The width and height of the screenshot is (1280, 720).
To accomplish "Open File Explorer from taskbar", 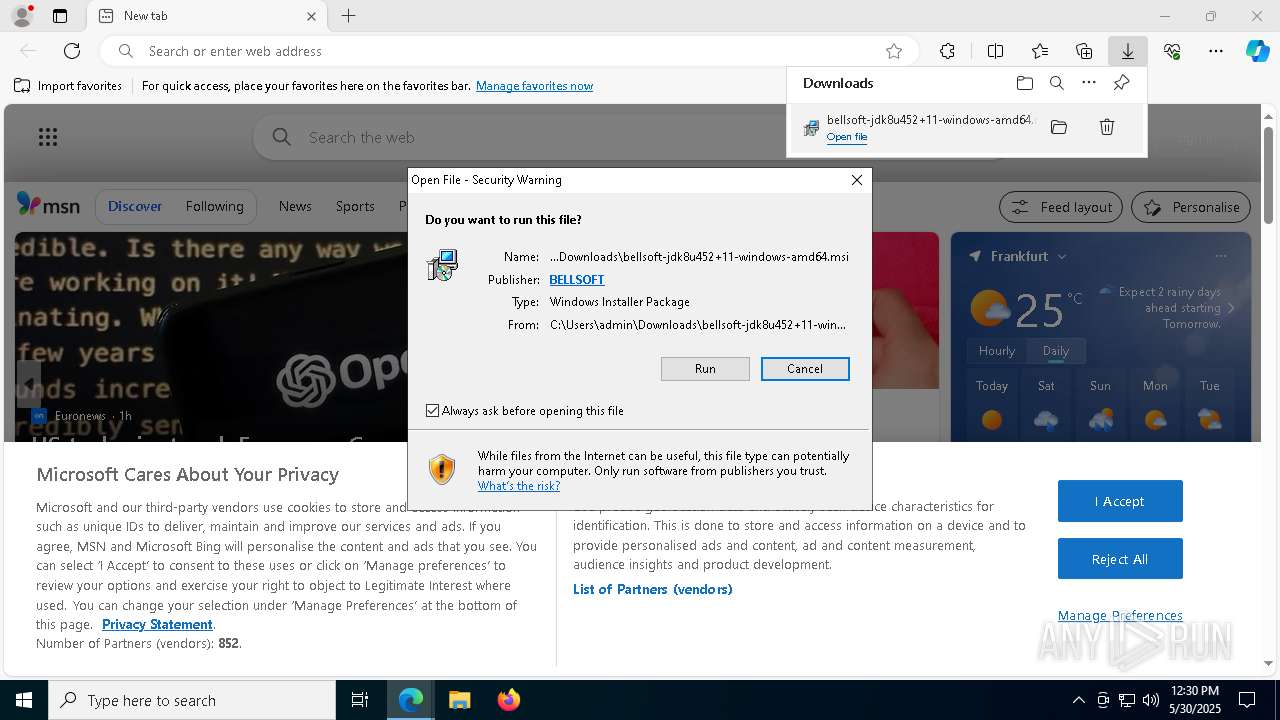I will tap(459, 700).
